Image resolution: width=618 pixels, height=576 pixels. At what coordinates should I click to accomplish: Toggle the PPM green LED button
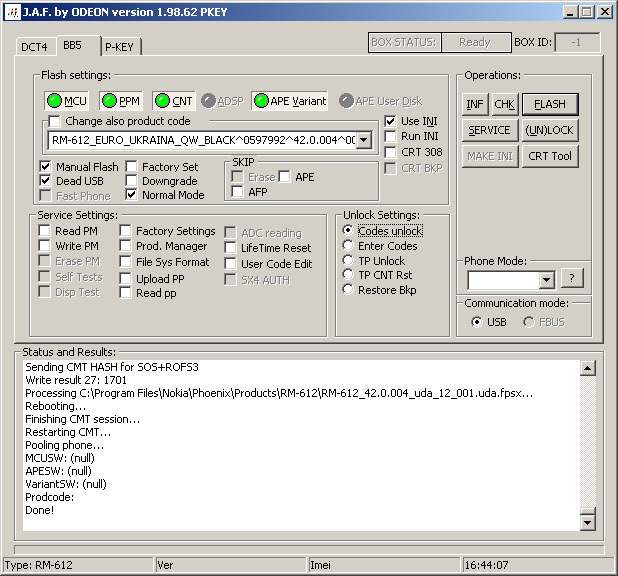(x=121, y=101)
